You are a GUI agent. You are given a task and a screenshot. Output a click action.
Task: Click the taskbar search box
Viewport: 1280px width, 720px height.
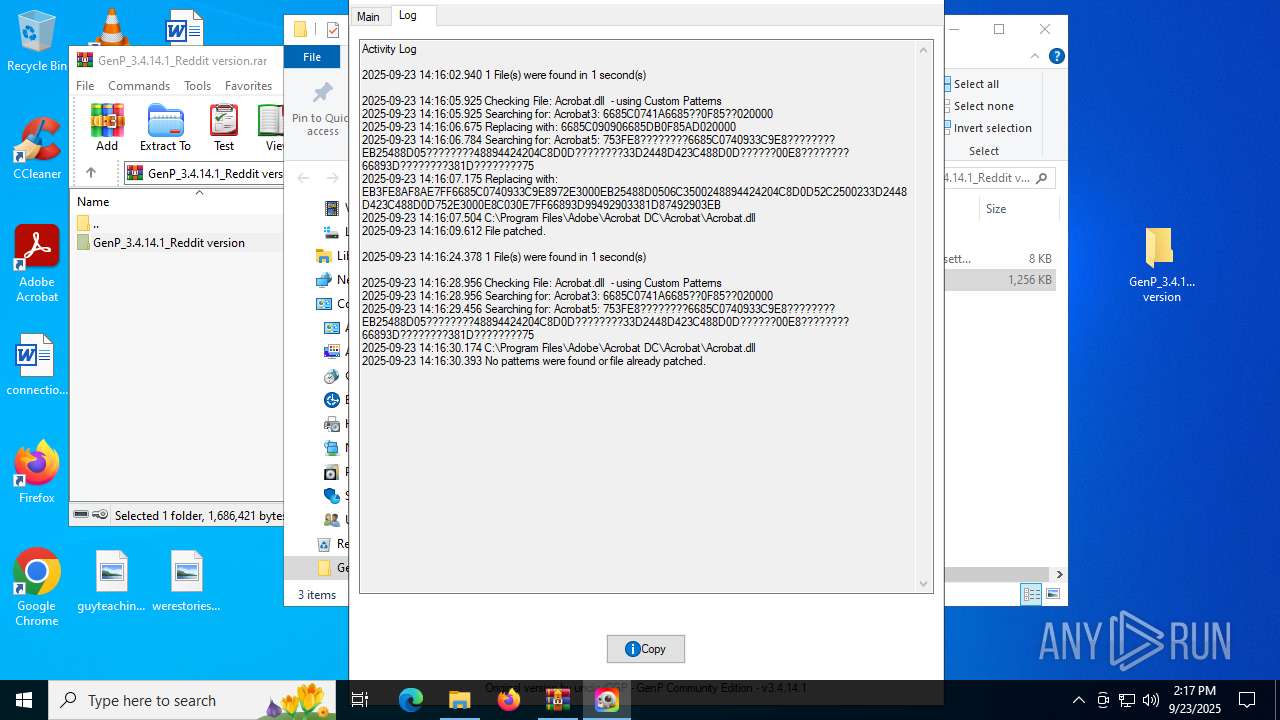pos(192,700)
